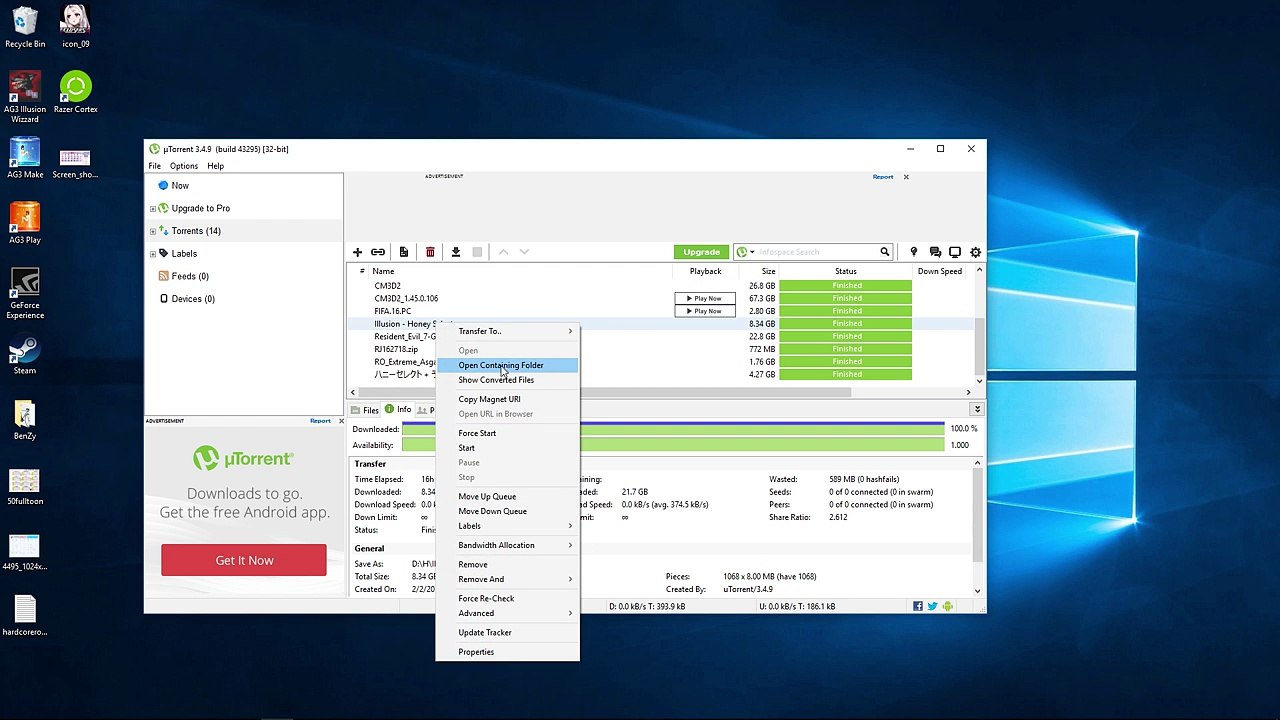Click Play Now for CM3D2_1.45.0.106
The height and width of the screenshot is (720, 1280).
(x=705, y=298)
